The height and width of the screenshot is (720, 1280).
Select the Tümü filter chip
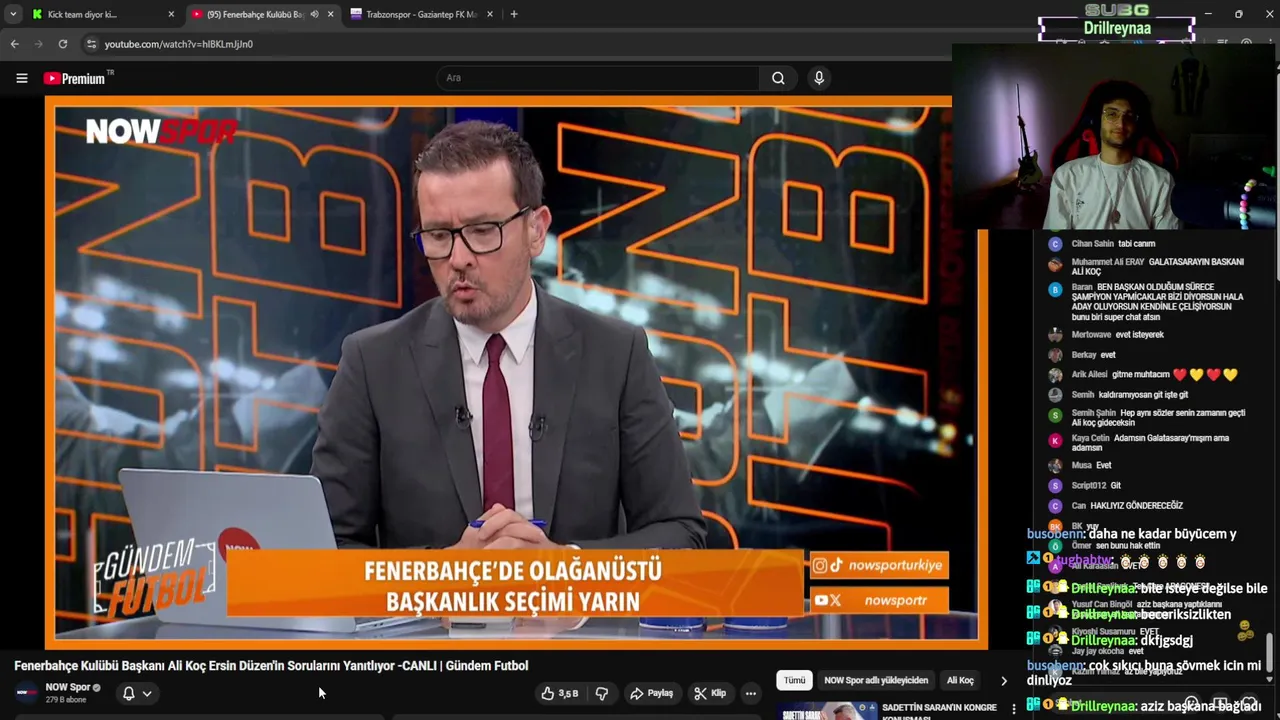coord(794,680)
